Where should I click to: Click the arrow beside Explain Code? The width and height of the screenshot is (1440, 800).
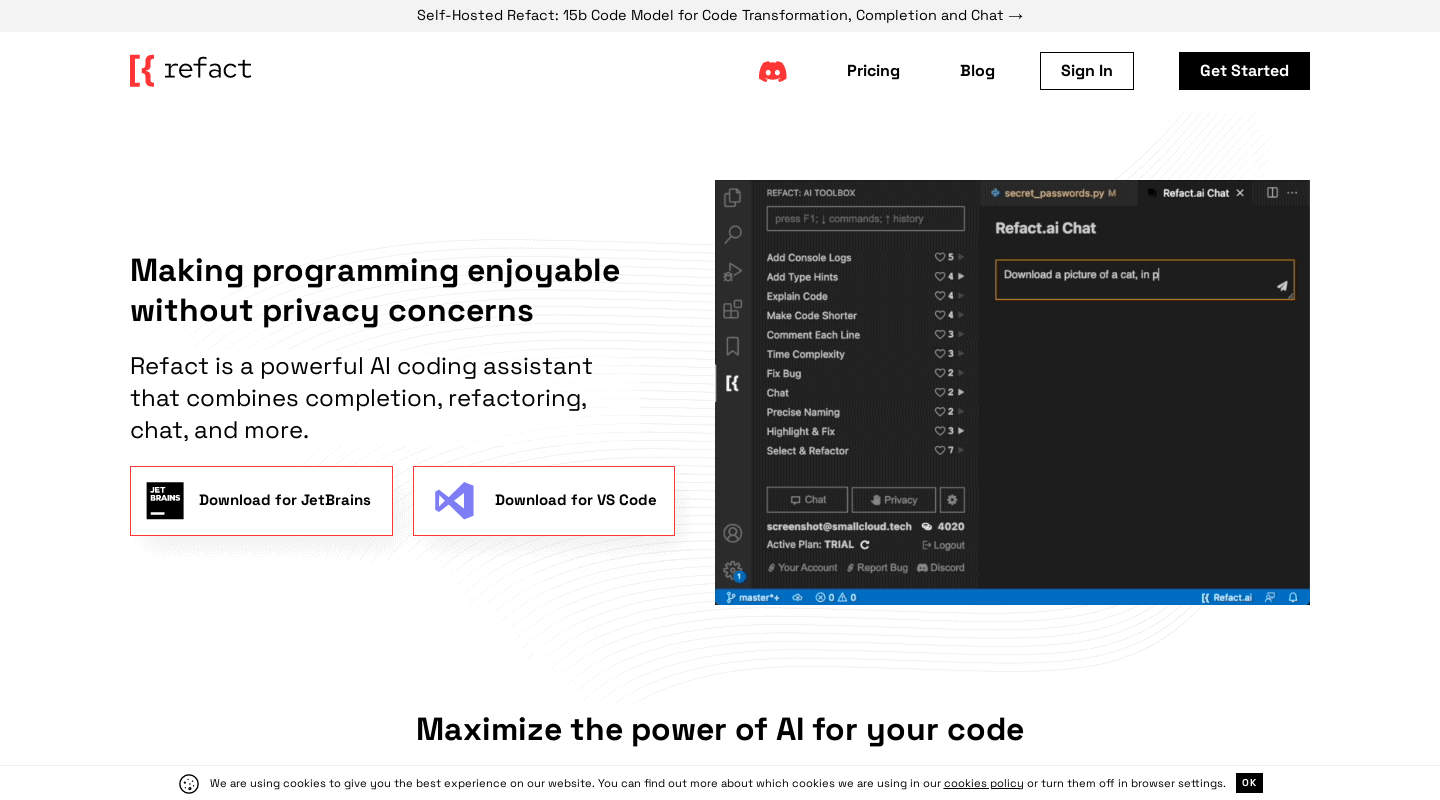961,296
